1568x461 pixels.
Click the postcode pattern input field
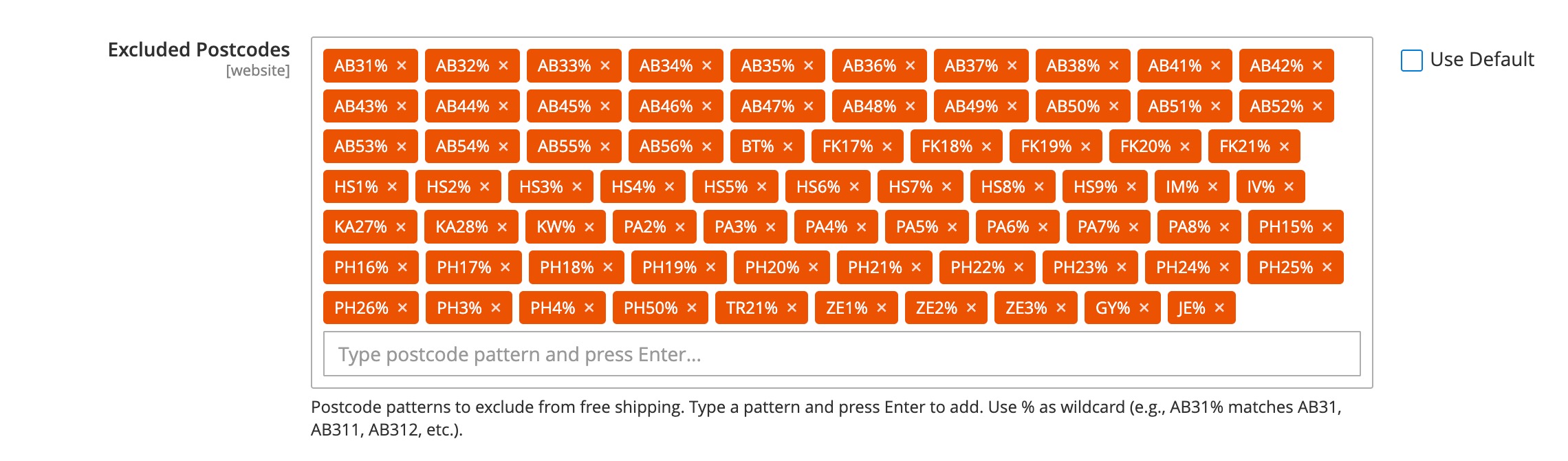(841, 354)
